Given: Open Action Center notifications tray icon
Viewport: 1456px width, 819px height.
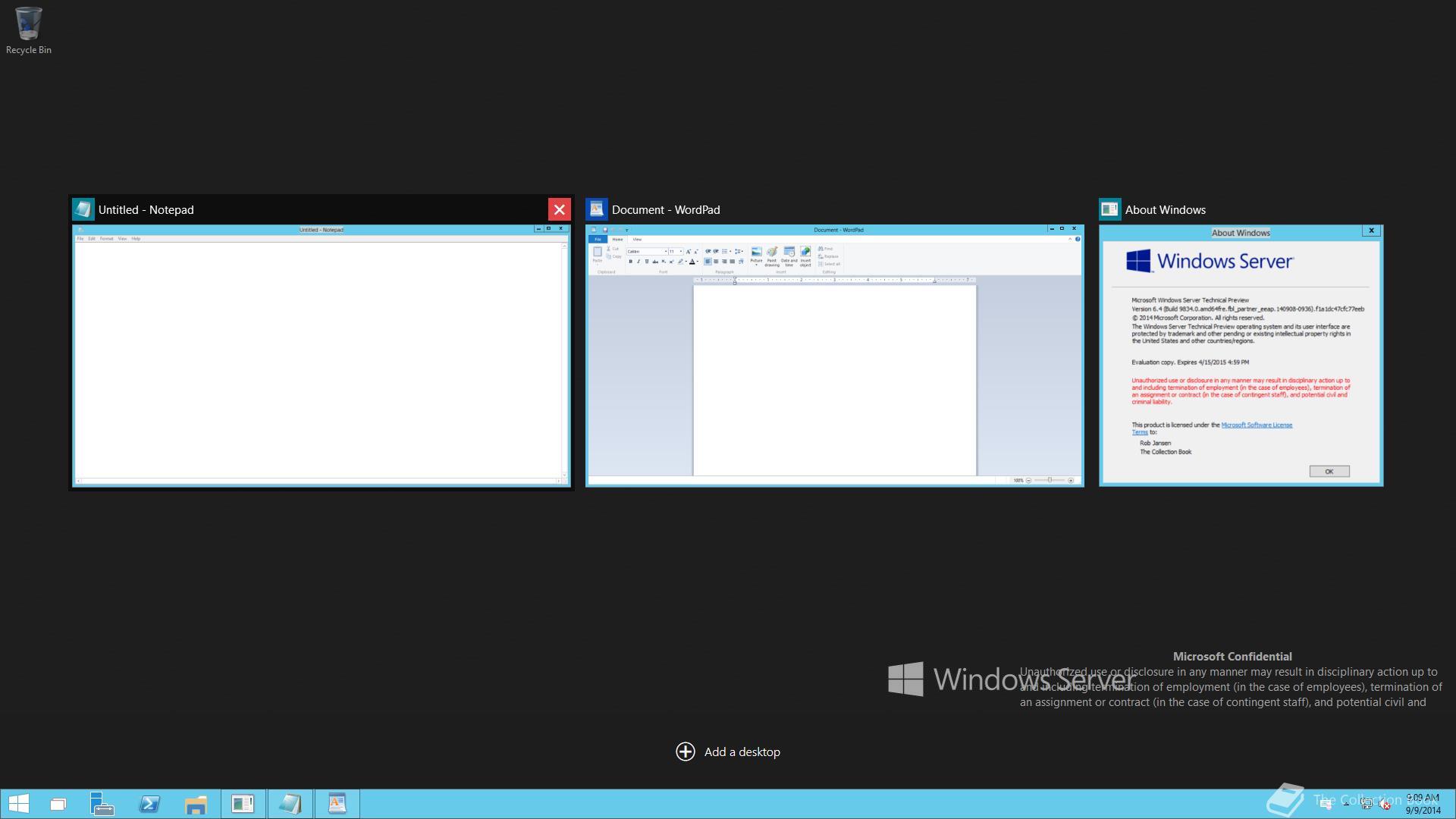Looking at the screenshot, I should click(1326, 805).
